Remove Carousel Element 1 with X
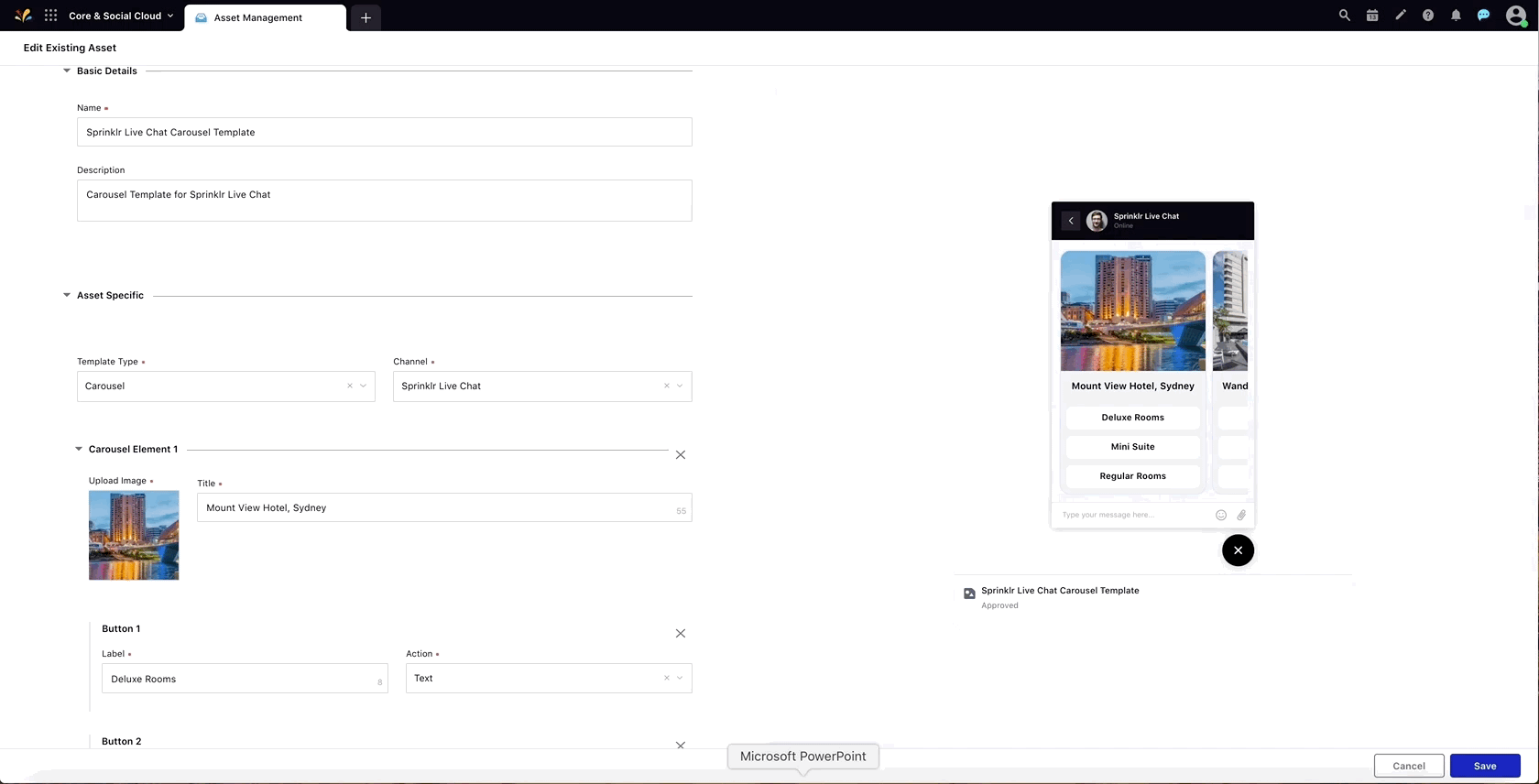1539x784 pixels. point(681,454)
